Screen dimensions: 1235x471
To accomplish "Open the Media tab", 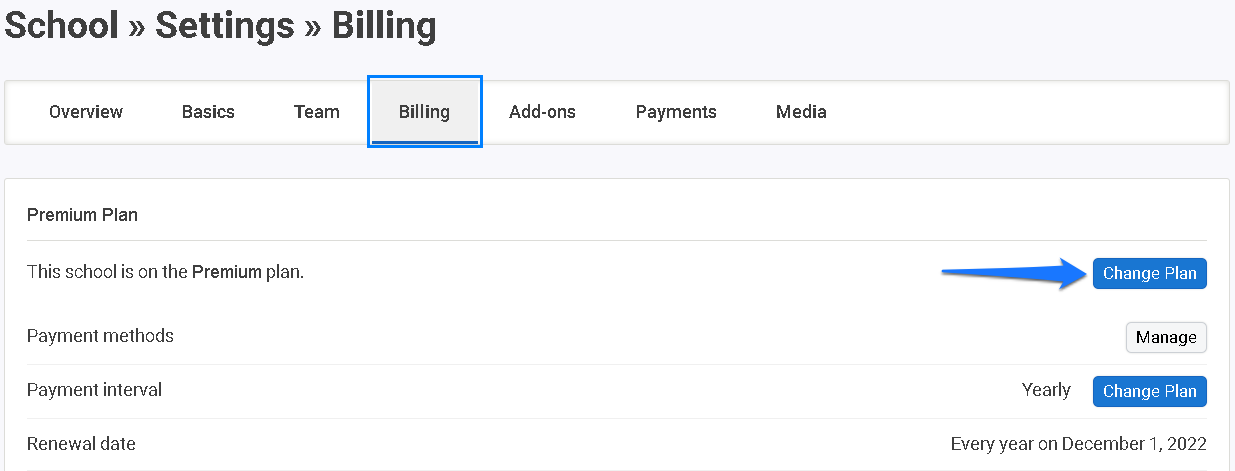I will point(801,112).
